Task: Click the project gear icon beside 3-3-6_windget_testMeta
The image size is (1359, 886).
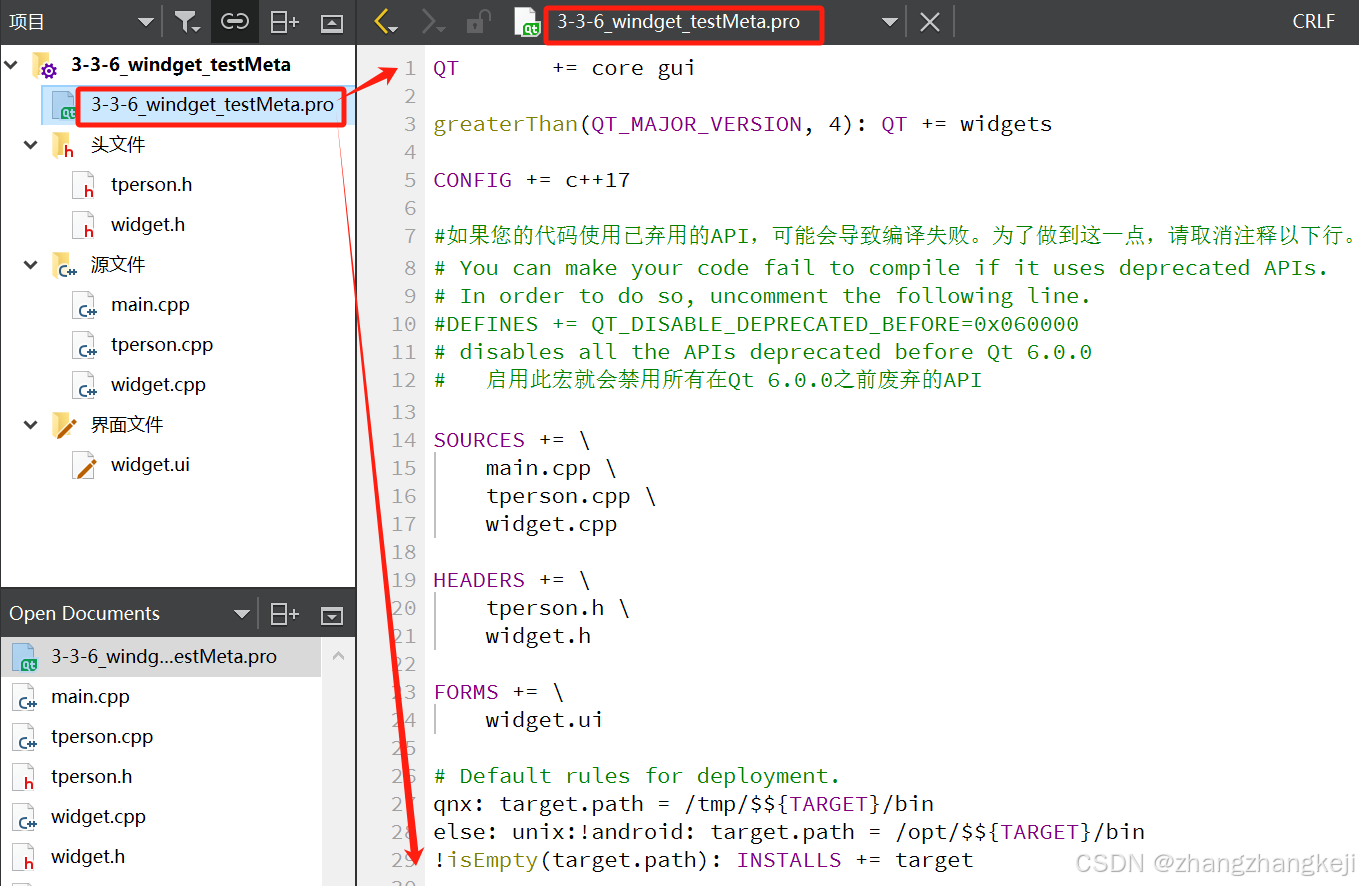Action: coord(45,67)
